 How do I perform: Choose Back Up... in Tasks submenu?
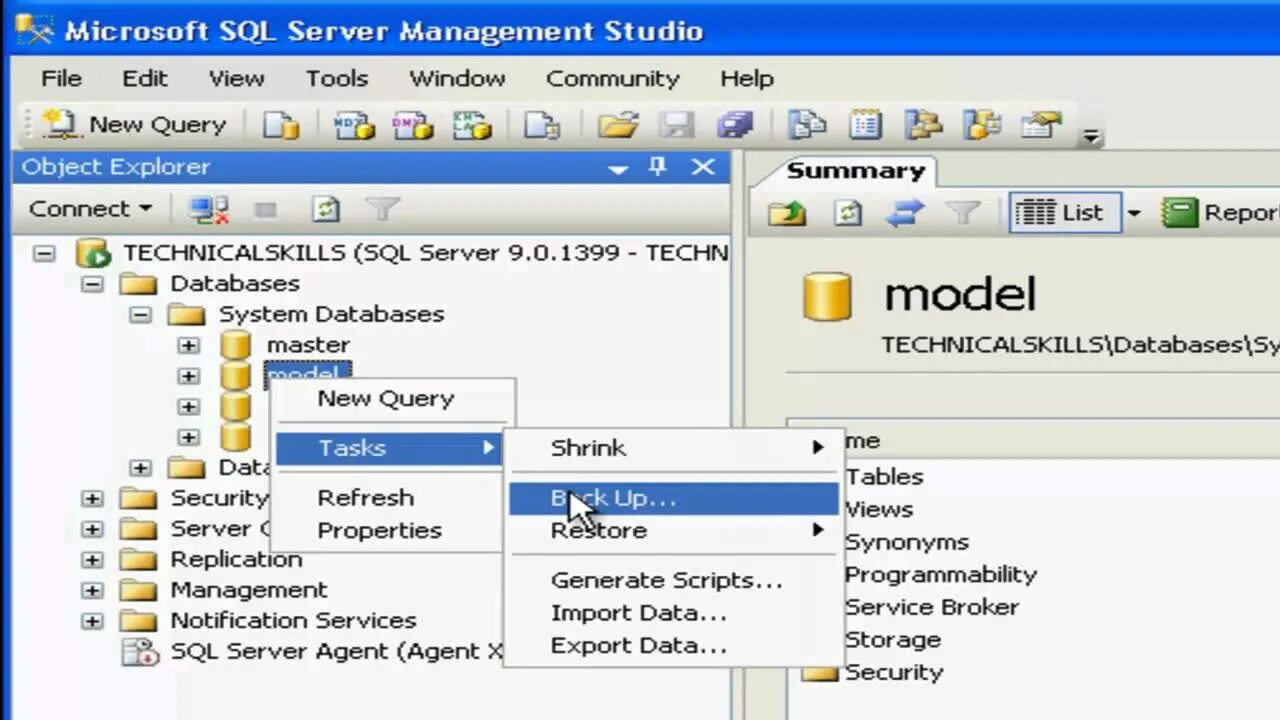(673, 498)
